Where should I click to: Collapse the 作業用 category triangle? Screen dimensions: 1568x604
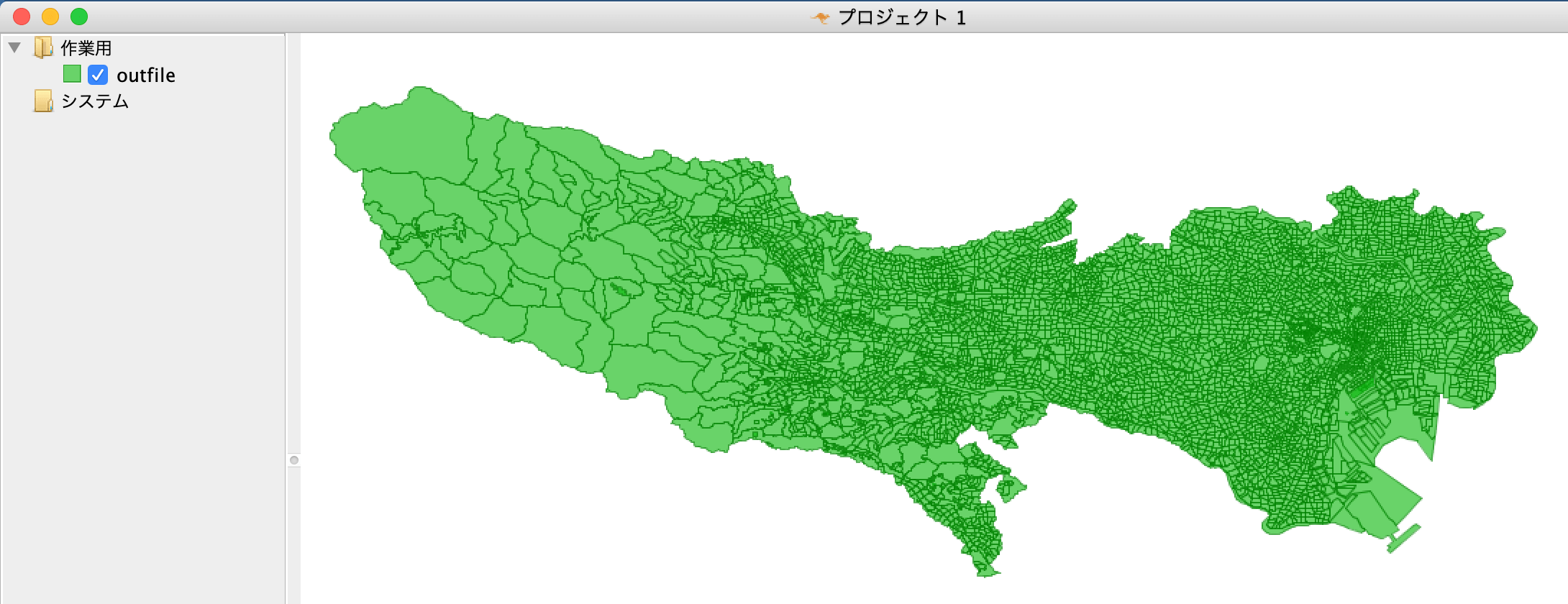click(x=14, y=48)
